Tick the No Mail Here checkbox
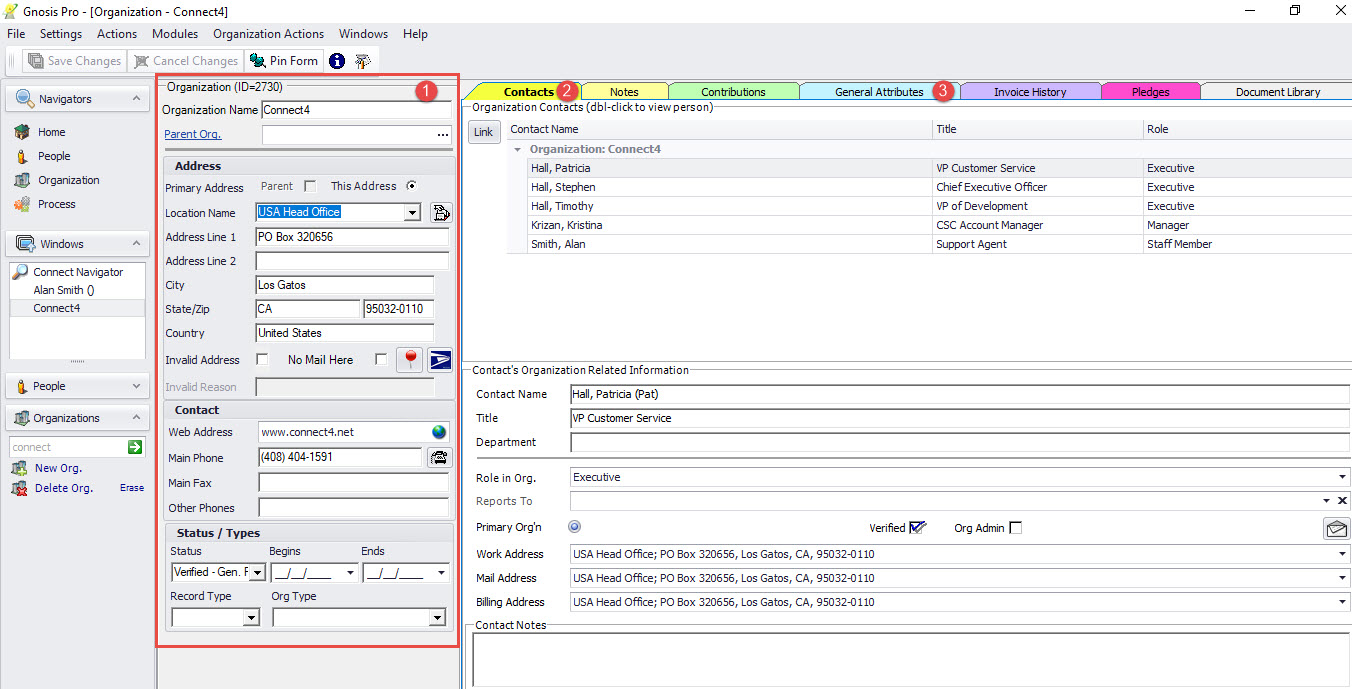1352x689 pixels. pos(380,360)
